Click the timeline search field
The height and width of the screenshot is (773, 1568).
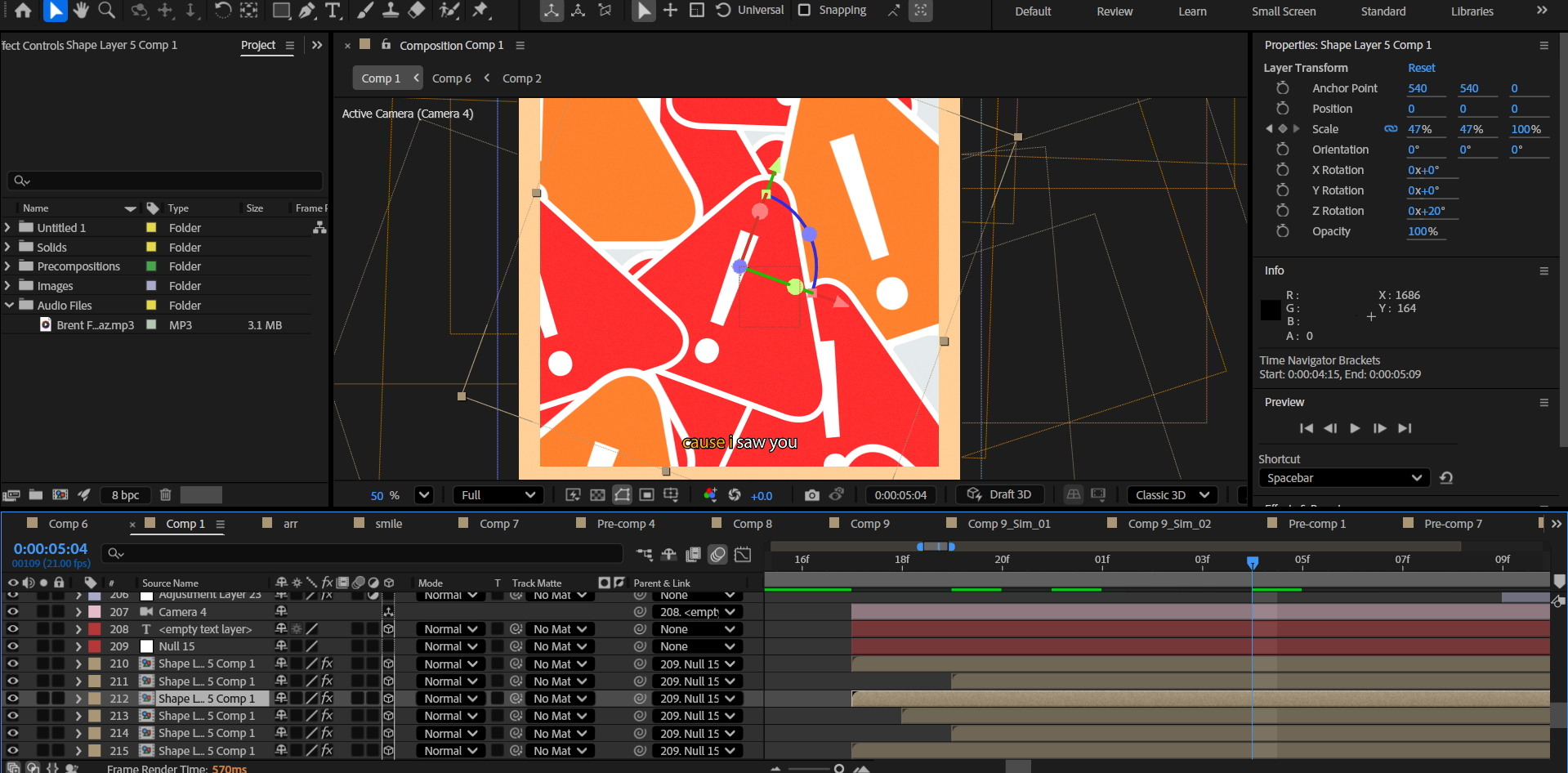(x=368, y=553)
